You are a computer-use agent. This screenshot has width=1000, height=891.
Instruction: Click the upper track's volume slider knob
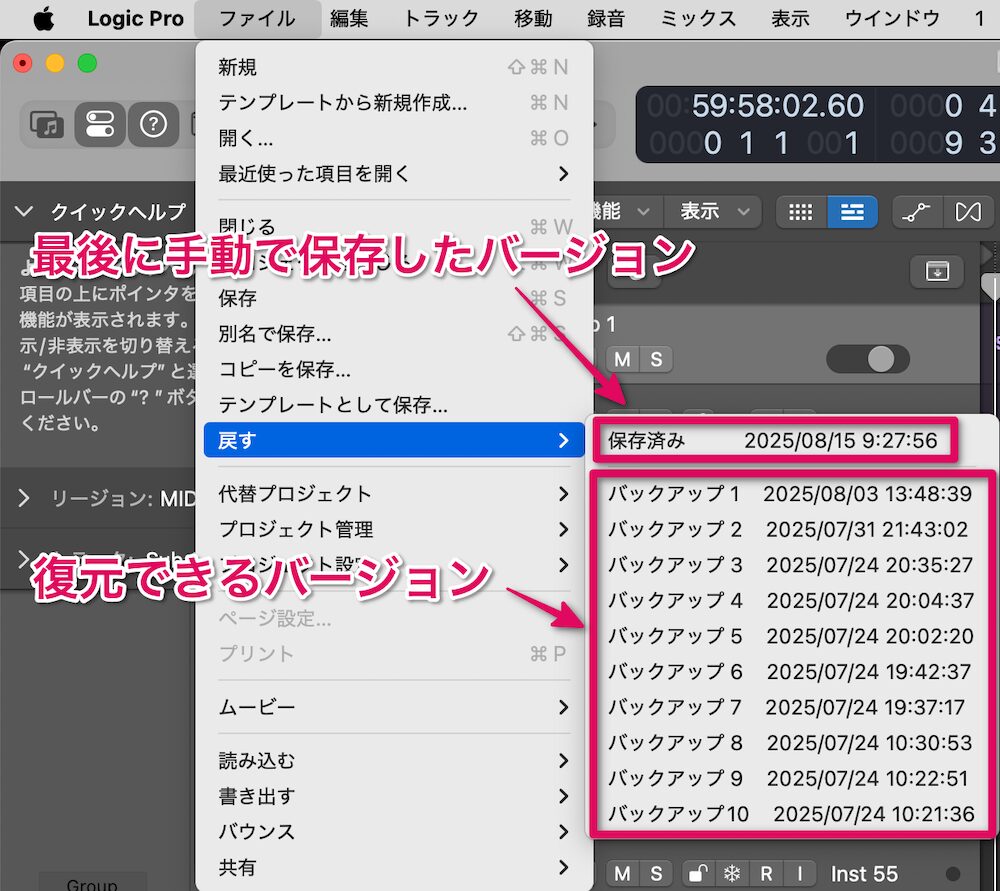point(881,359)
